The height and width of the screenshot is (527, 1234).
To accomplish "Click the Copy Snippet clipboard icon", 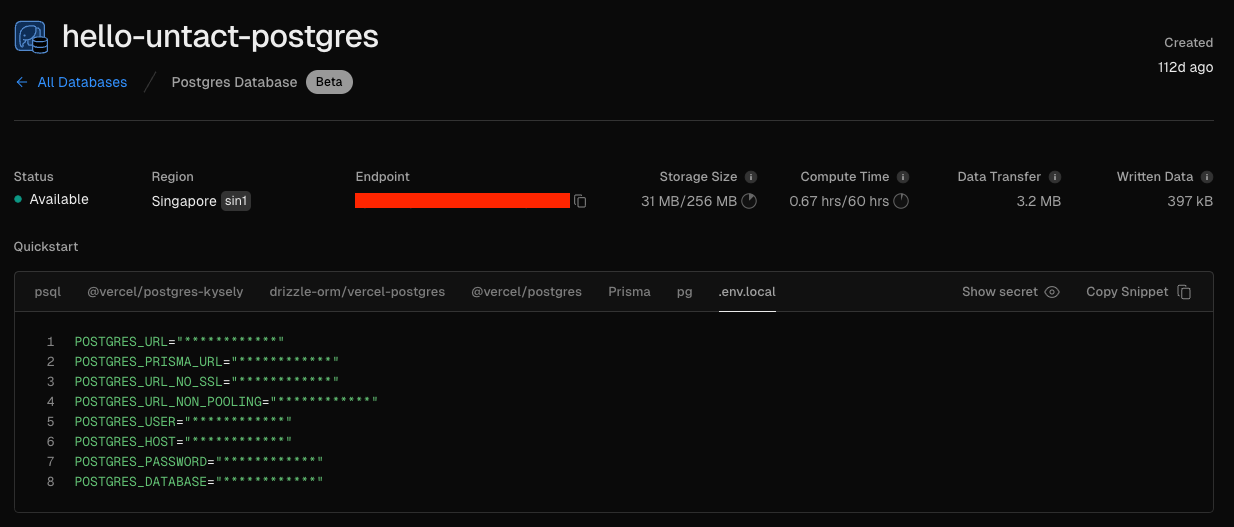I will 1184,292.
